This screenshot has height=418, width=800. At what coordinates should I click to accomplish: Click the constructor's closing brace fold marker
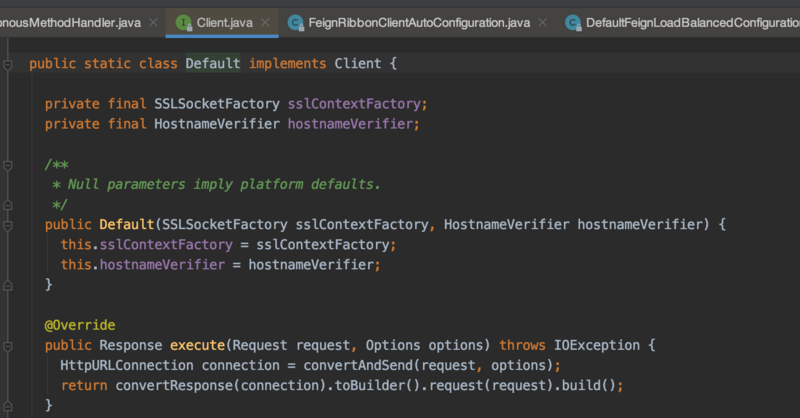click(8, 285)
